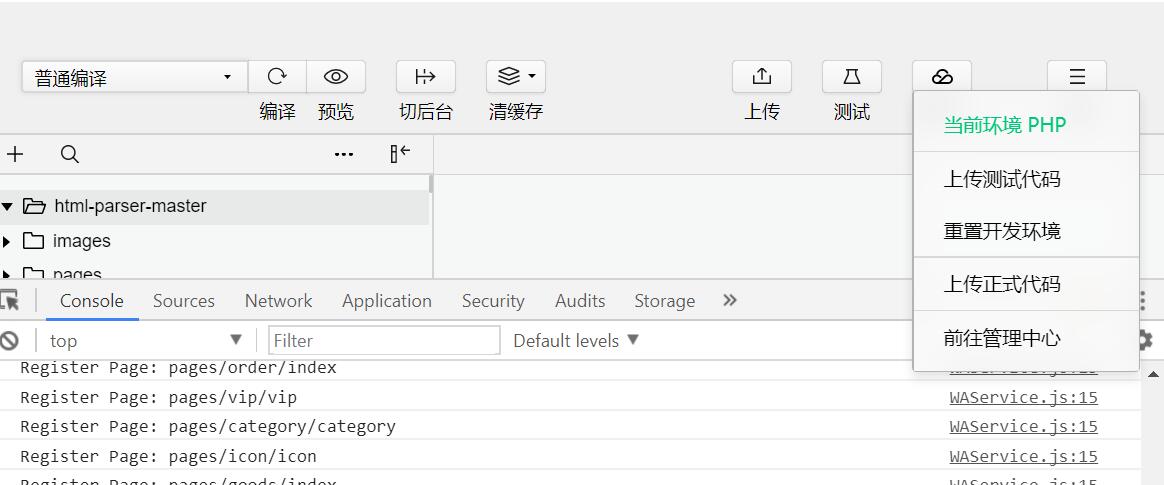Click the compile refresh icon
This screenshot has height=485, width=1164.
click(x=277, y=77)
